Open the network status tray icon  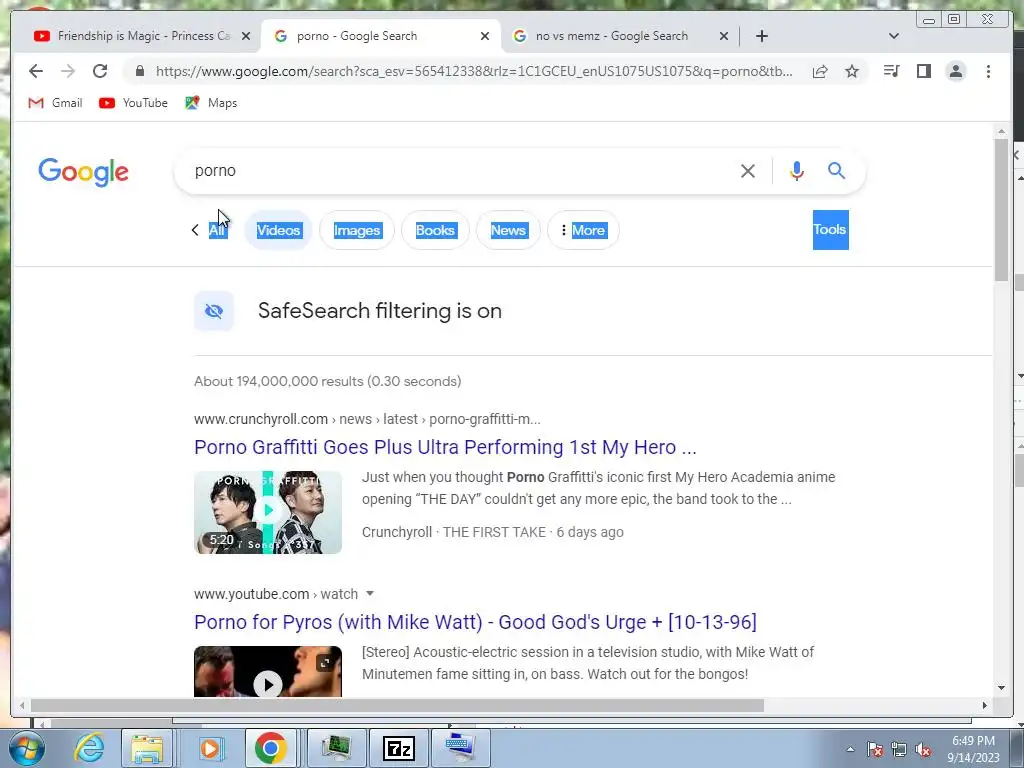coord(899,749)
